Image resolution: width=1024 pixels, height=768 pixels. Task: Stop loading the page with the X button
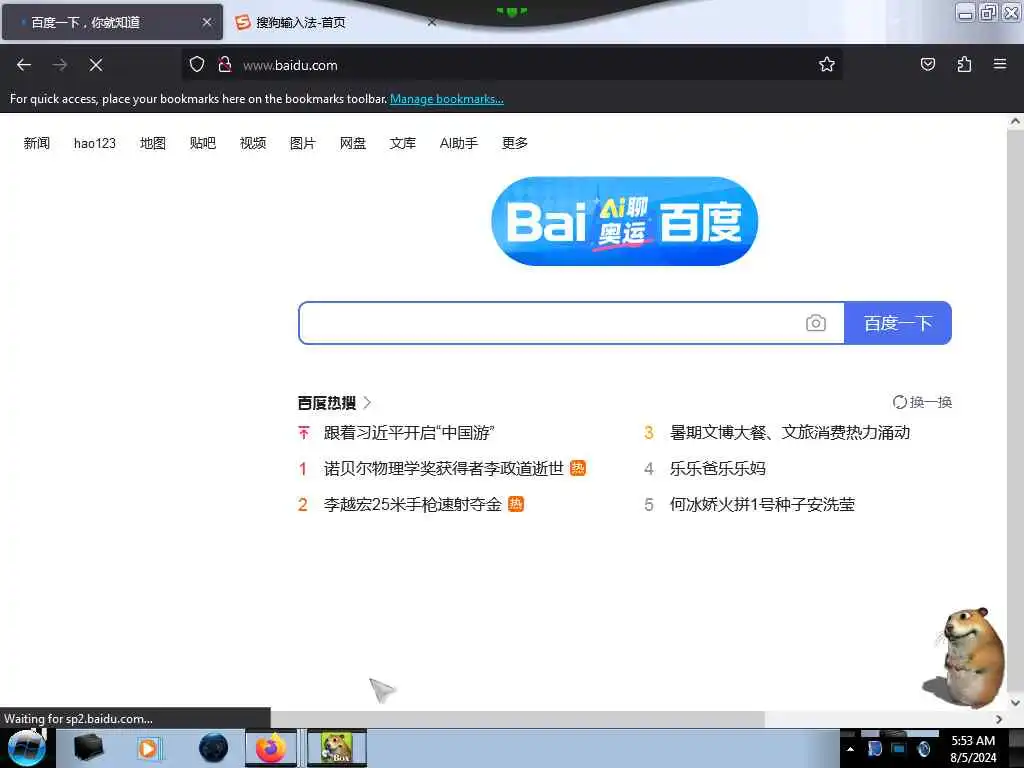(x=96, y=65)
